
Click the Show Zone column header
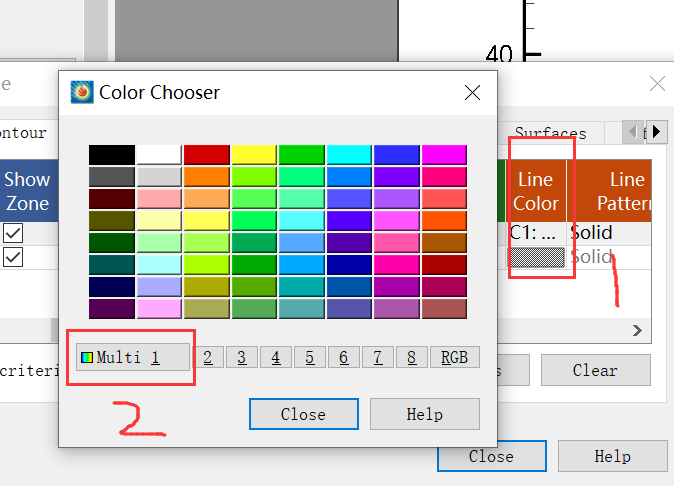28,191
